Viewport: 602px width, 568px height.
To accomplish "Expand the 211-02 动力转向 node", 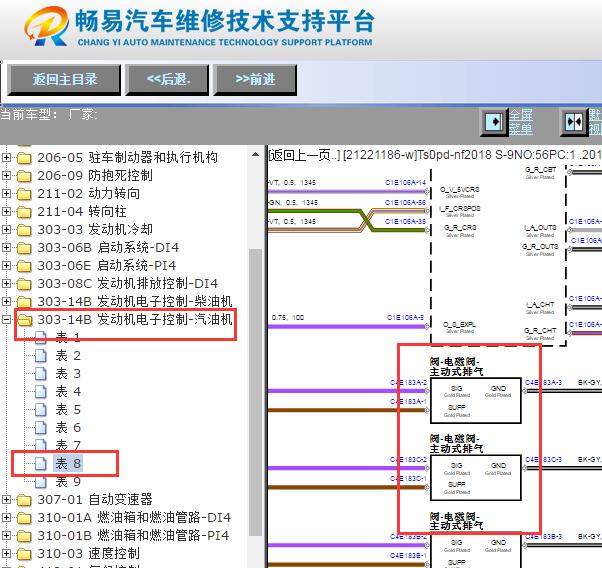I will pyautogui.click(x=6, y=193).
